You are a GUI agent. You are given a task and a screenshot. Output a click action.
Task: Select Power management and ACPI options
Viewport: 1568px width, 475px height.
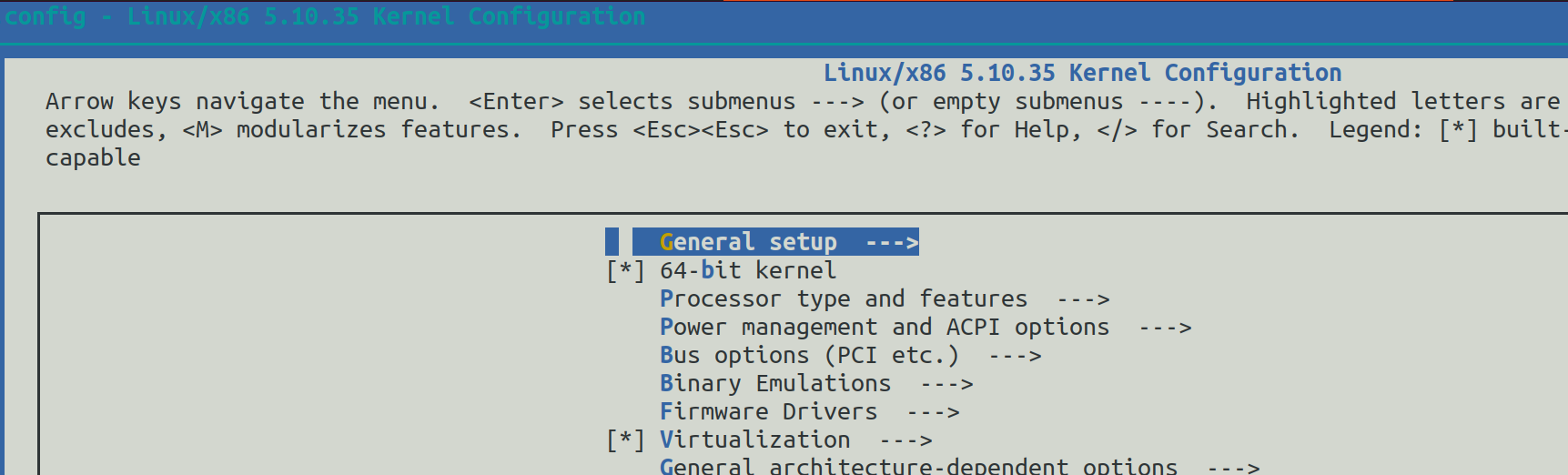pyautogui.click(x=884, y=327)
